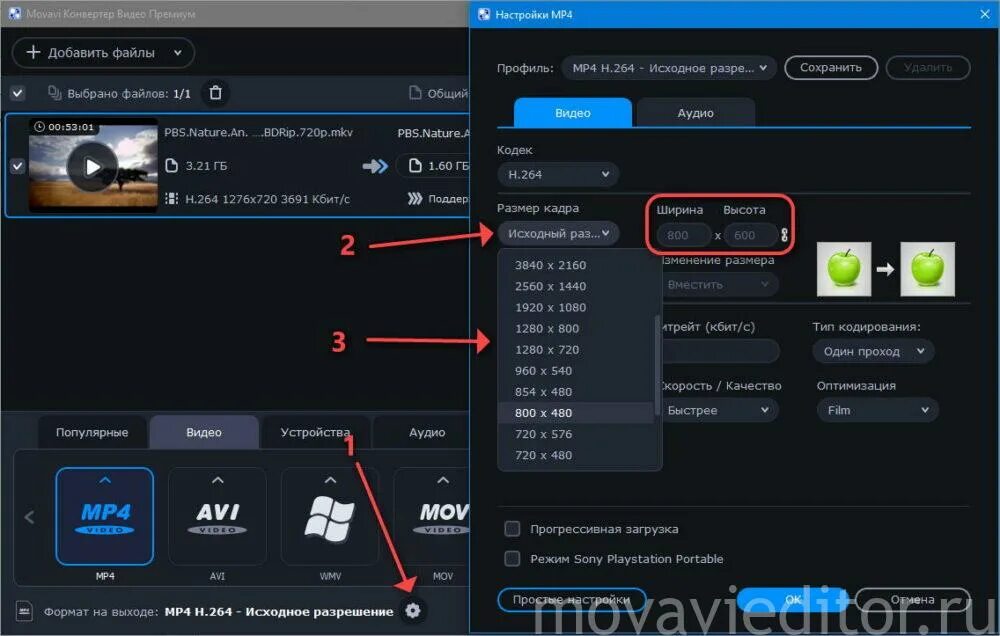Click the original apple preview image
The height and width of the screenshot is (636, 1000).
(x=844, y=269)
